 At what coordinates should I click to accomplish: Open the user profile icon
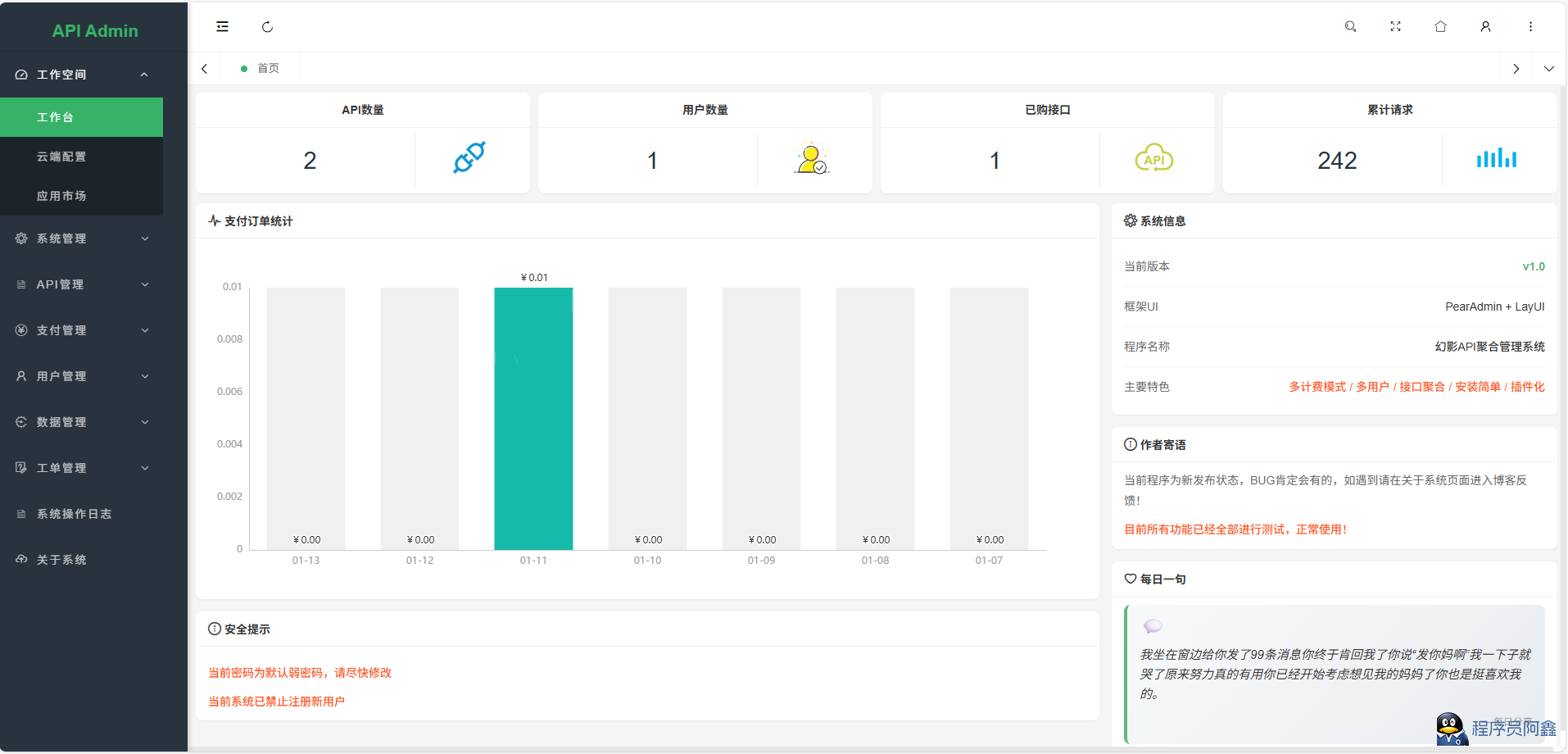[1485, 27]
